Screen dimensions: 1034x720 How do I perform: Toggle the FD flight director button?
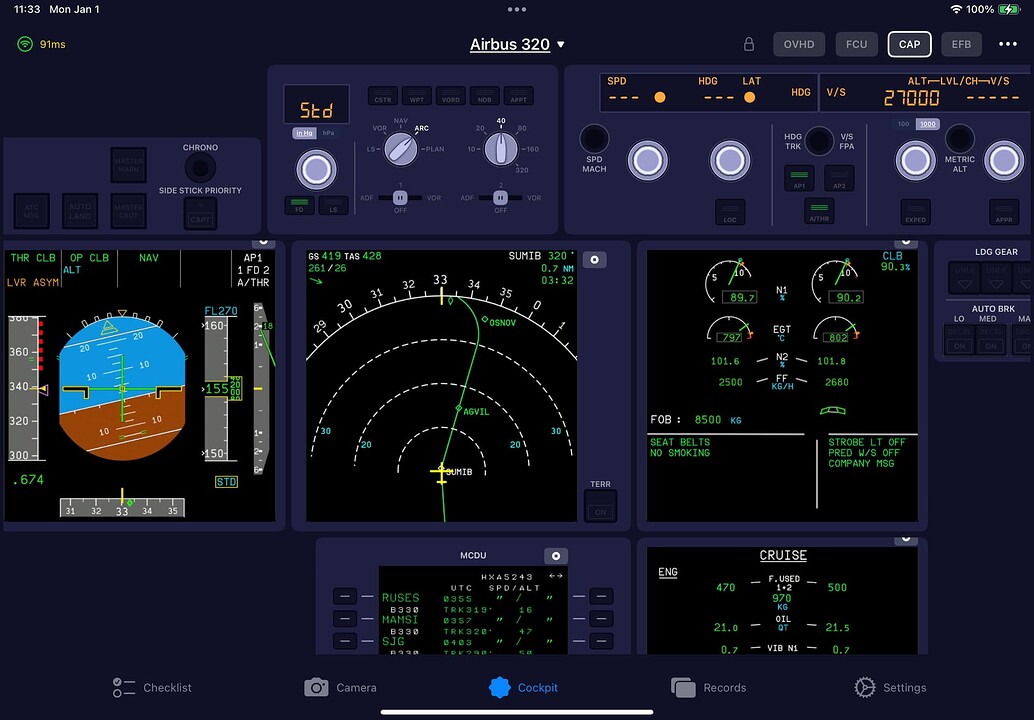(299, 206)
